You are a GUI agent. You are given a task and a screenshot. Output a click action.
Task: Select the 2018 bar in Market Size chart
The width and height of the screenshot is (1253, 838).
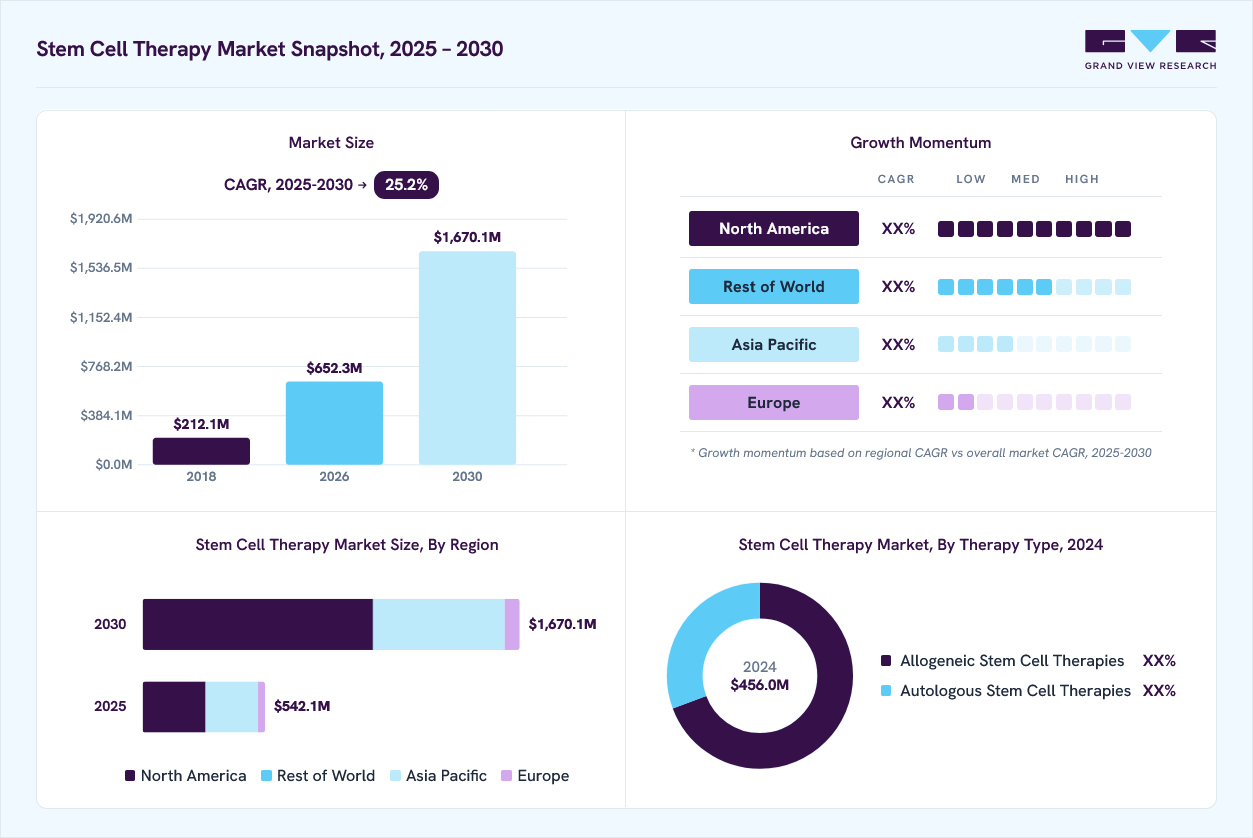tap(201, 451)
